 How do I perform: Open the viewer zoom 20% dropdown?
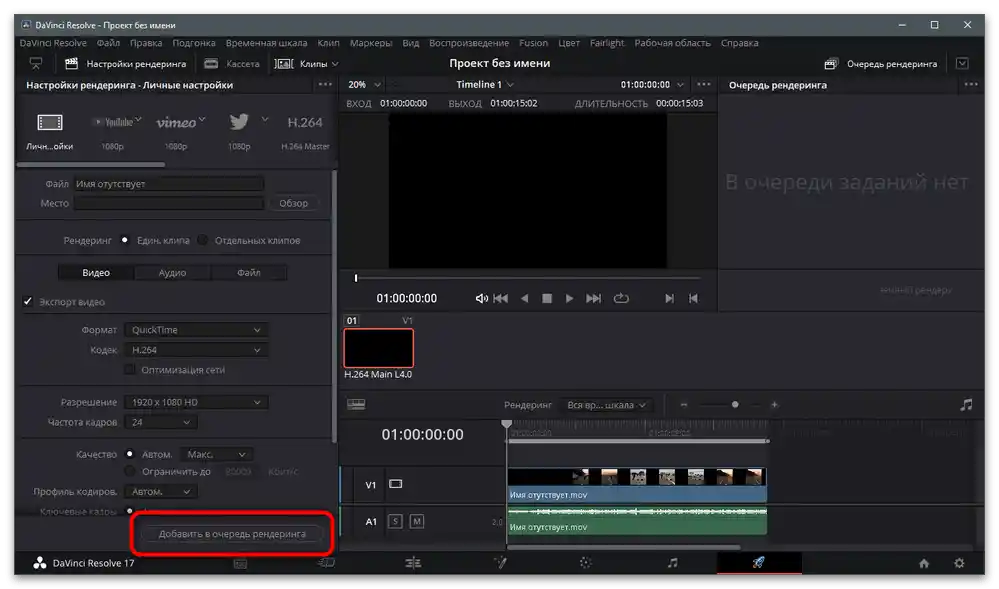364,85
